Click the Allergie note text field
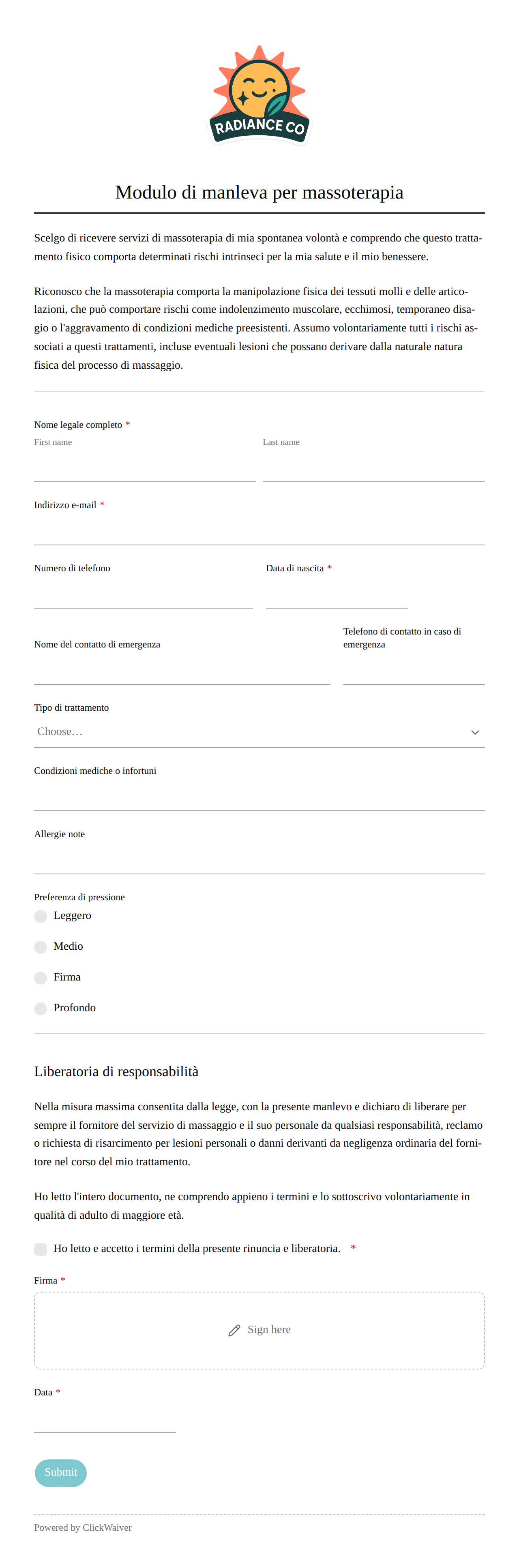 point(259,859)
